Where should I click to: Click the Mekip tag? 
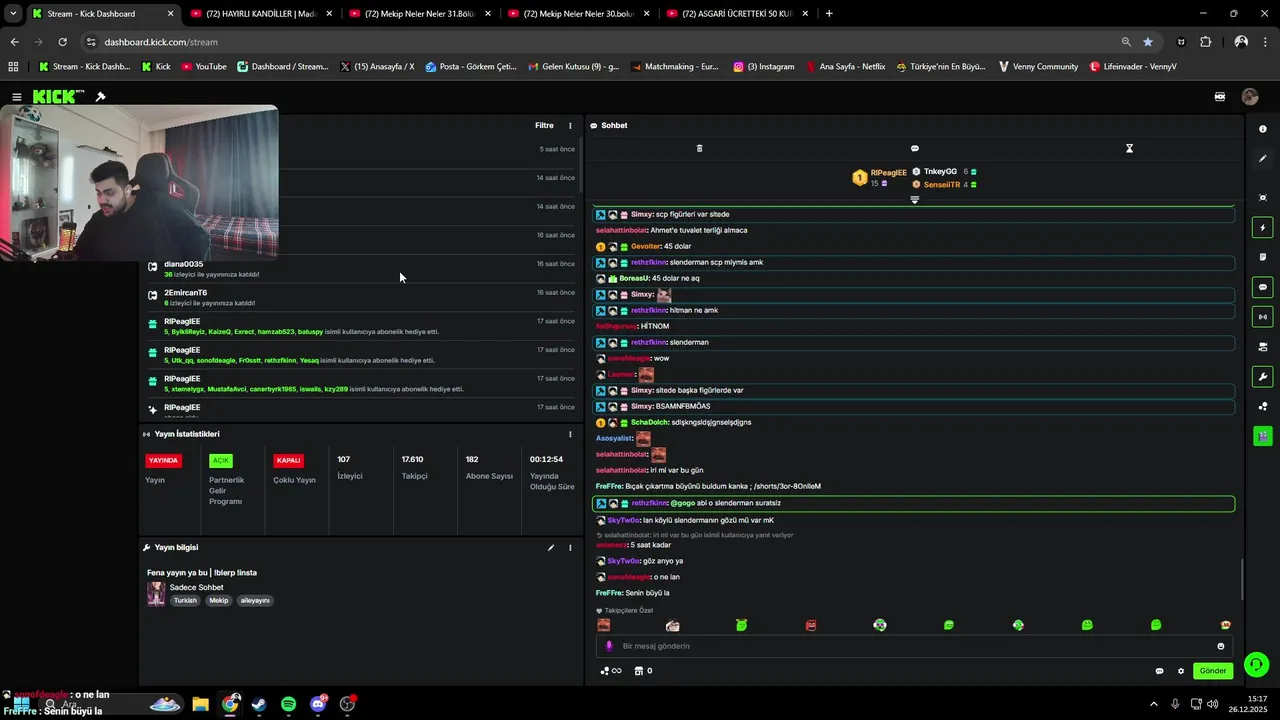pyautogui.click(x=219, y=601)
